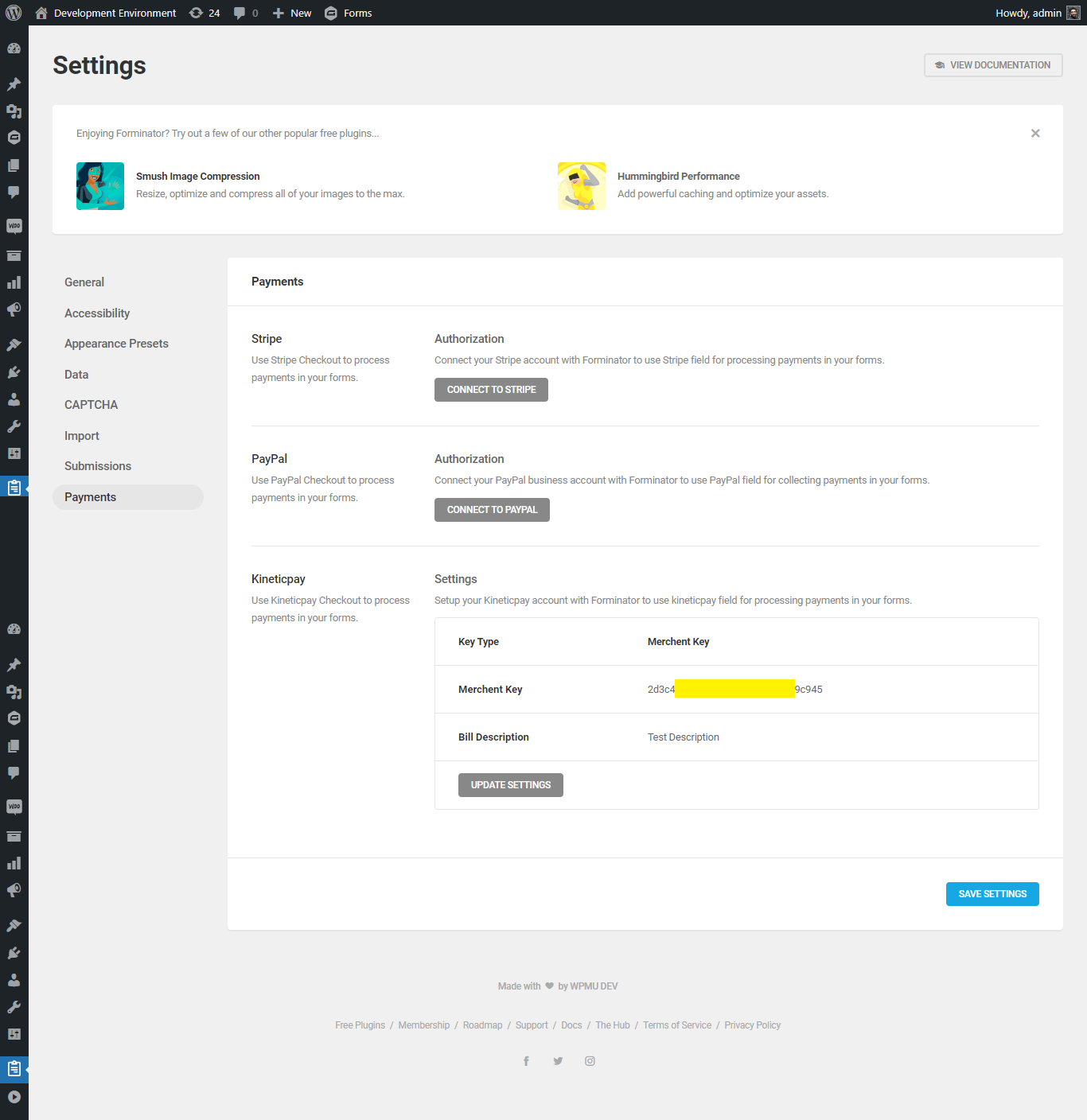Click the Instagram icon in the footer

590,1061
